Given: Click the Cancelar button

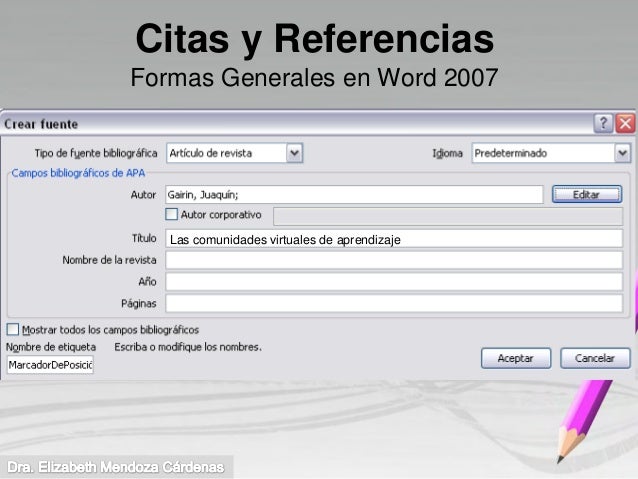Looking at the screenshot, I should [595, 358].
